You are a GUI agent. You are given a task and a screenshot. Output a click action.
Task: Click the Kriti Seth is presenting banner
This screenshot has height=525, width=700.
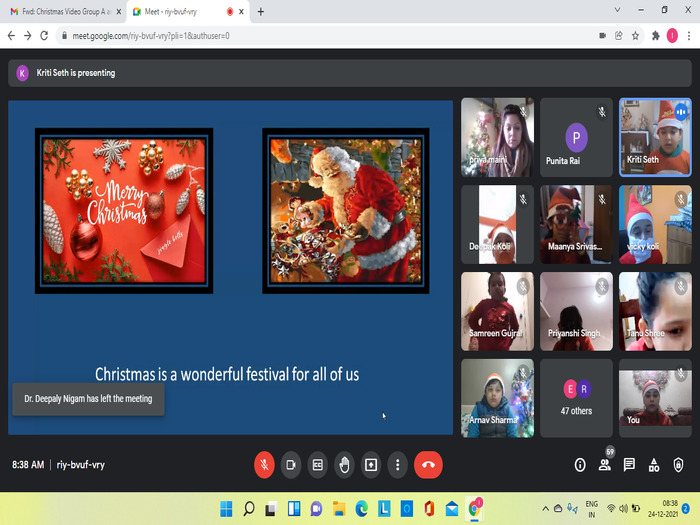350,73
